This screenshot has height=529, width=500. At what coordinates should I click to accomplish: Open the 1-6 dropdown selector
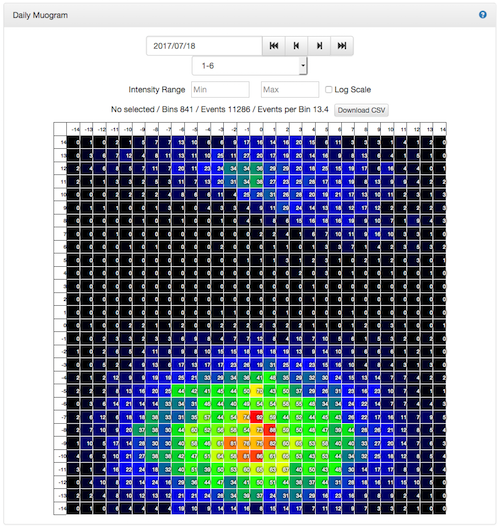coord(249,66)
